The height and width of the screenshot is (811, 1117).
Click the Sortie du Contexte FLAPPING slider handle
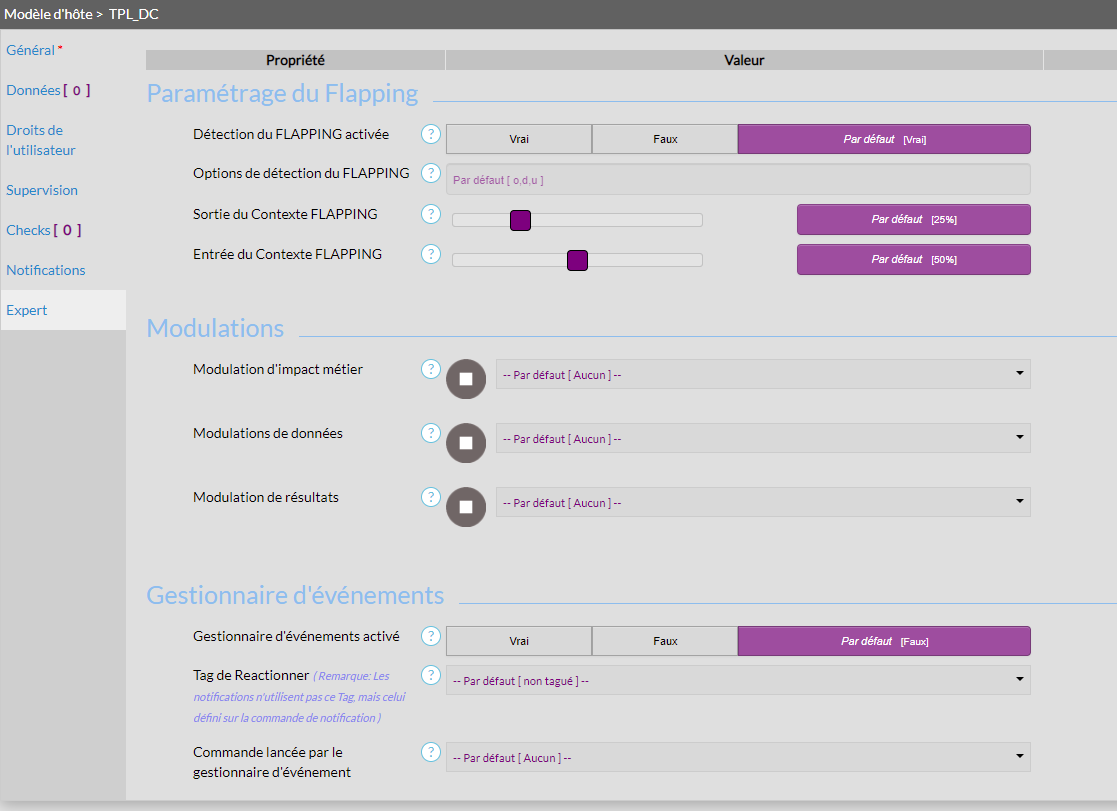pos(520,220)
